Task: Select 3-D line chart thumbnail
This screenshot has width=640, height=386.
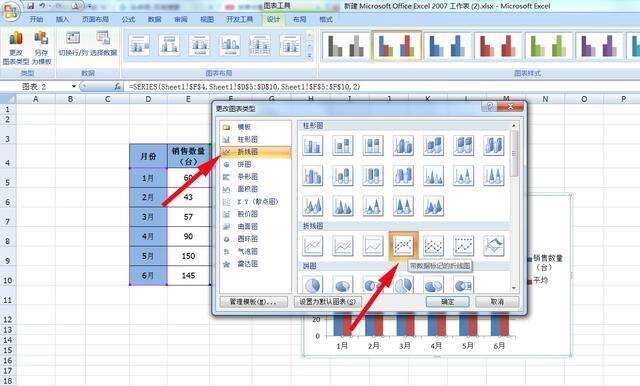Action: [x=493, y=246]
